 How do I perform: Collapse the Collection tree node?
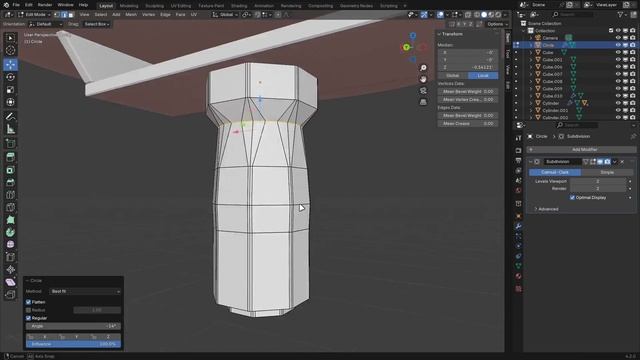click(524, 31)
